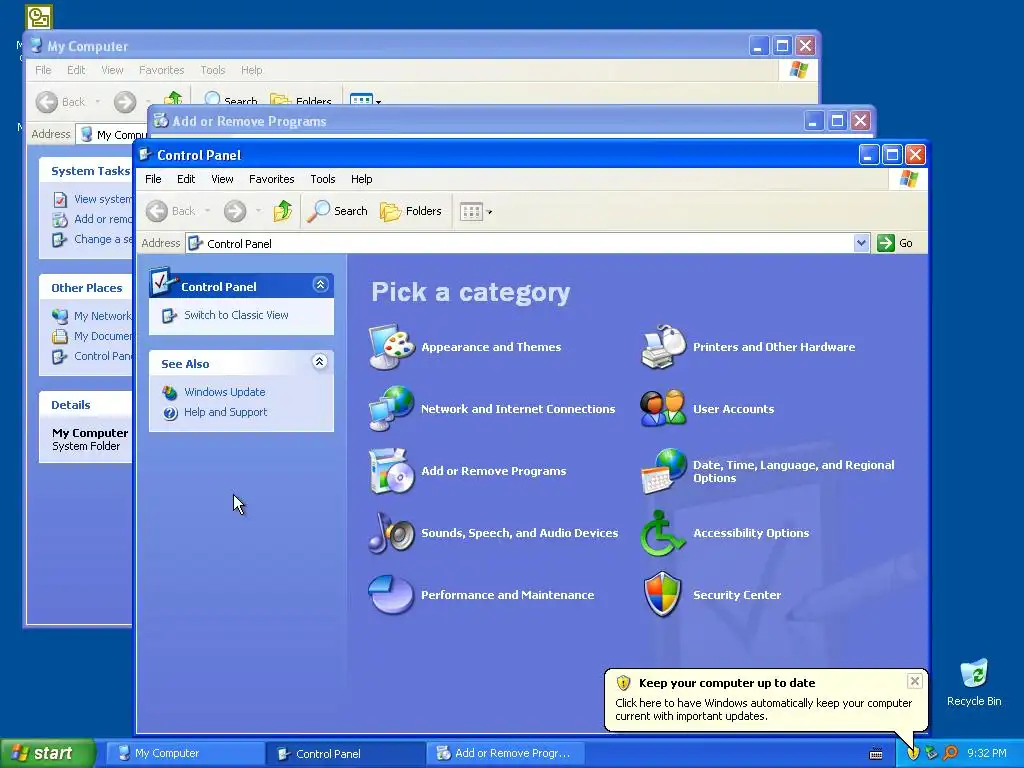Image resolution: width=1024 pixels, height=768 pixels.
Task: Click View system information in My Computer window
Action: click(103, 199)
